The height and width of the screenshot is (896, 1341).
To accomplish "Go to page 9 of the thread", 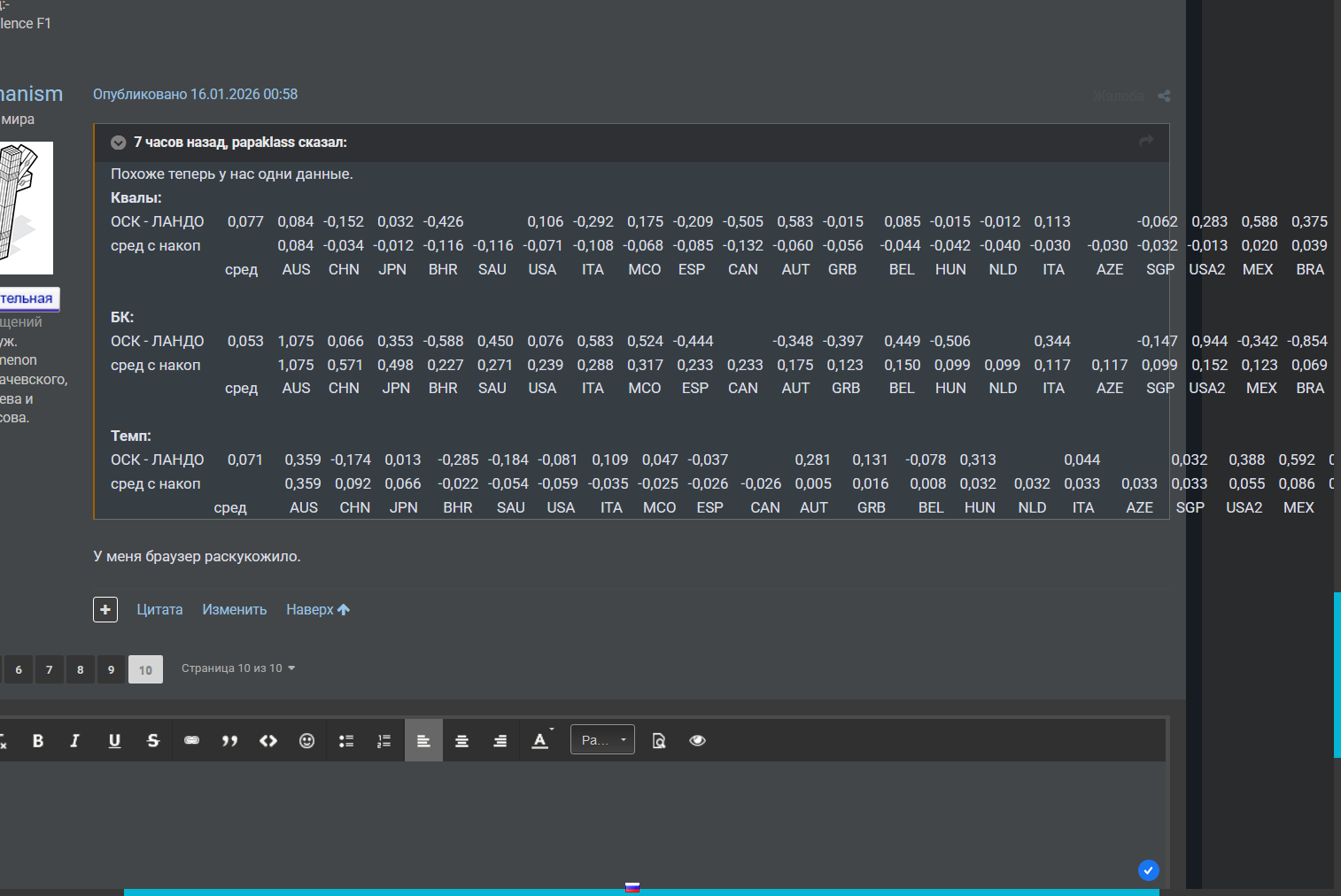I will (111, 669).
